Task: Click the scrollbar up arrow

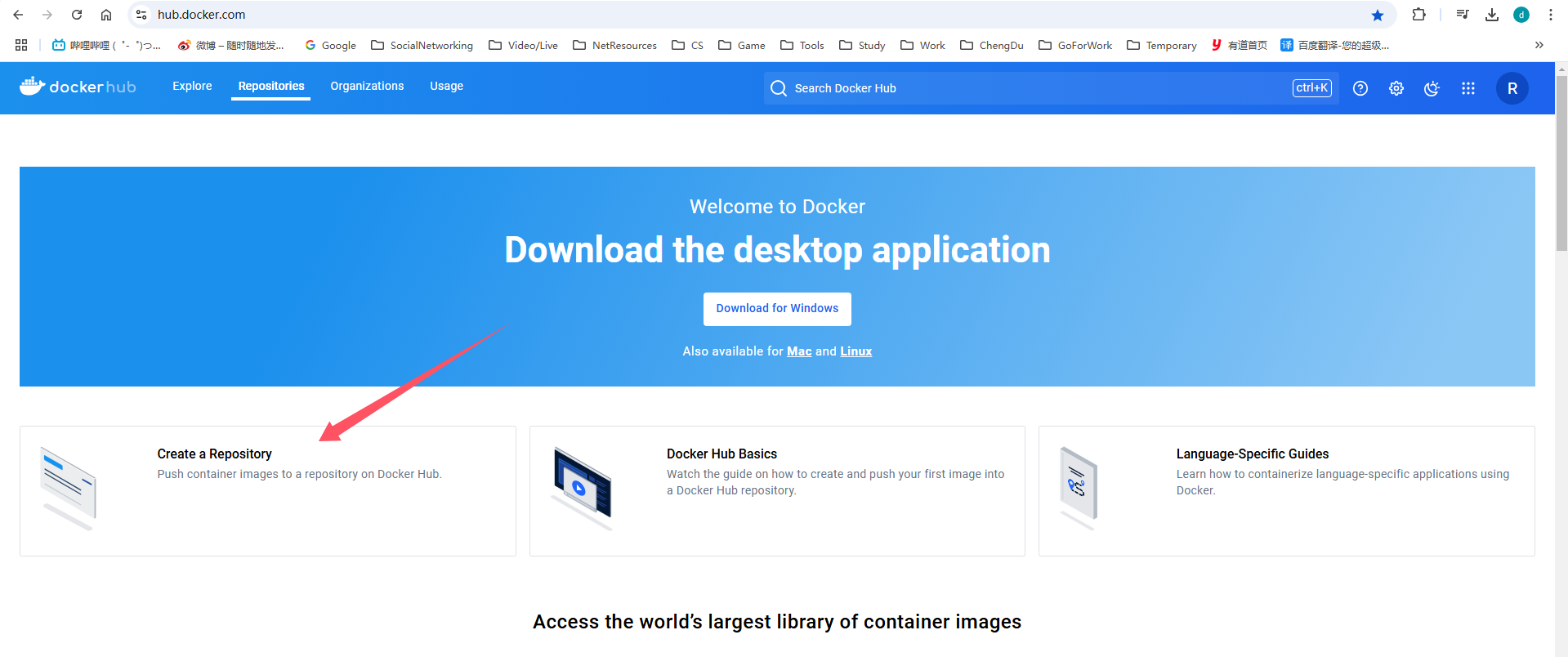Action: pos(1561,69)
